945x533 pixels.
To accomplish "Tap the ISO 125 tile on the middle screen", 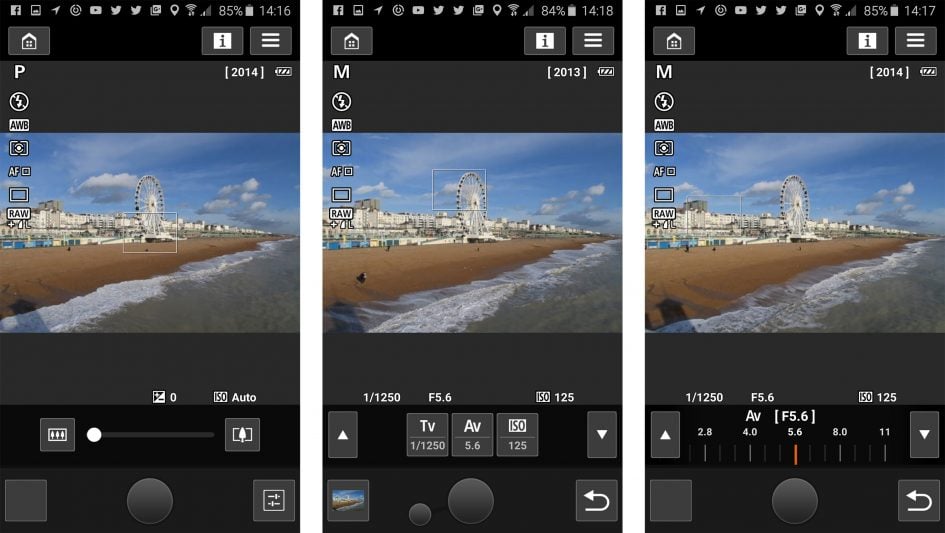I will click(517, 435).
